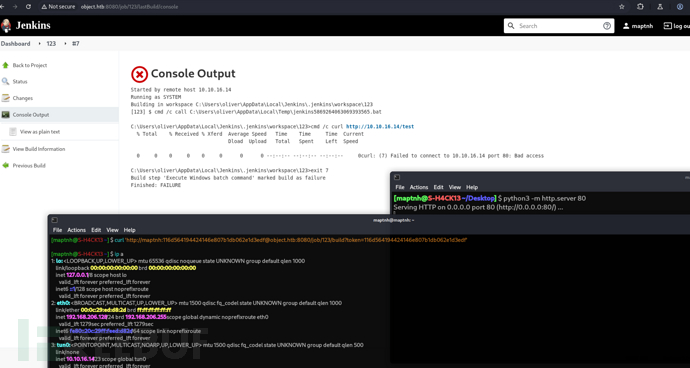Click the browser reload icon
This screenshot has height=368, width=690.
(29, 7)
